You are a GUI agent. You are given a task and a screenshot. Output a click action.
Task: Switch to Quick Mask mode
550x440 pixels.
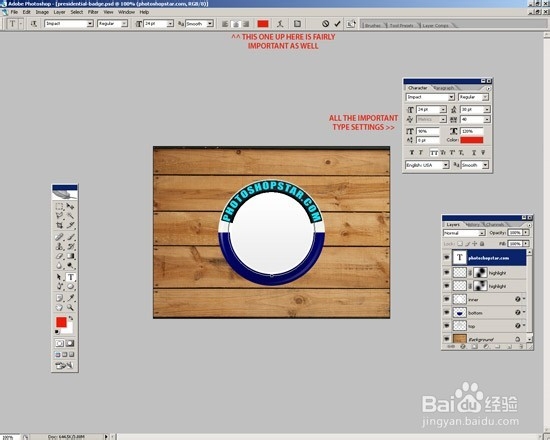coord(70,343)
